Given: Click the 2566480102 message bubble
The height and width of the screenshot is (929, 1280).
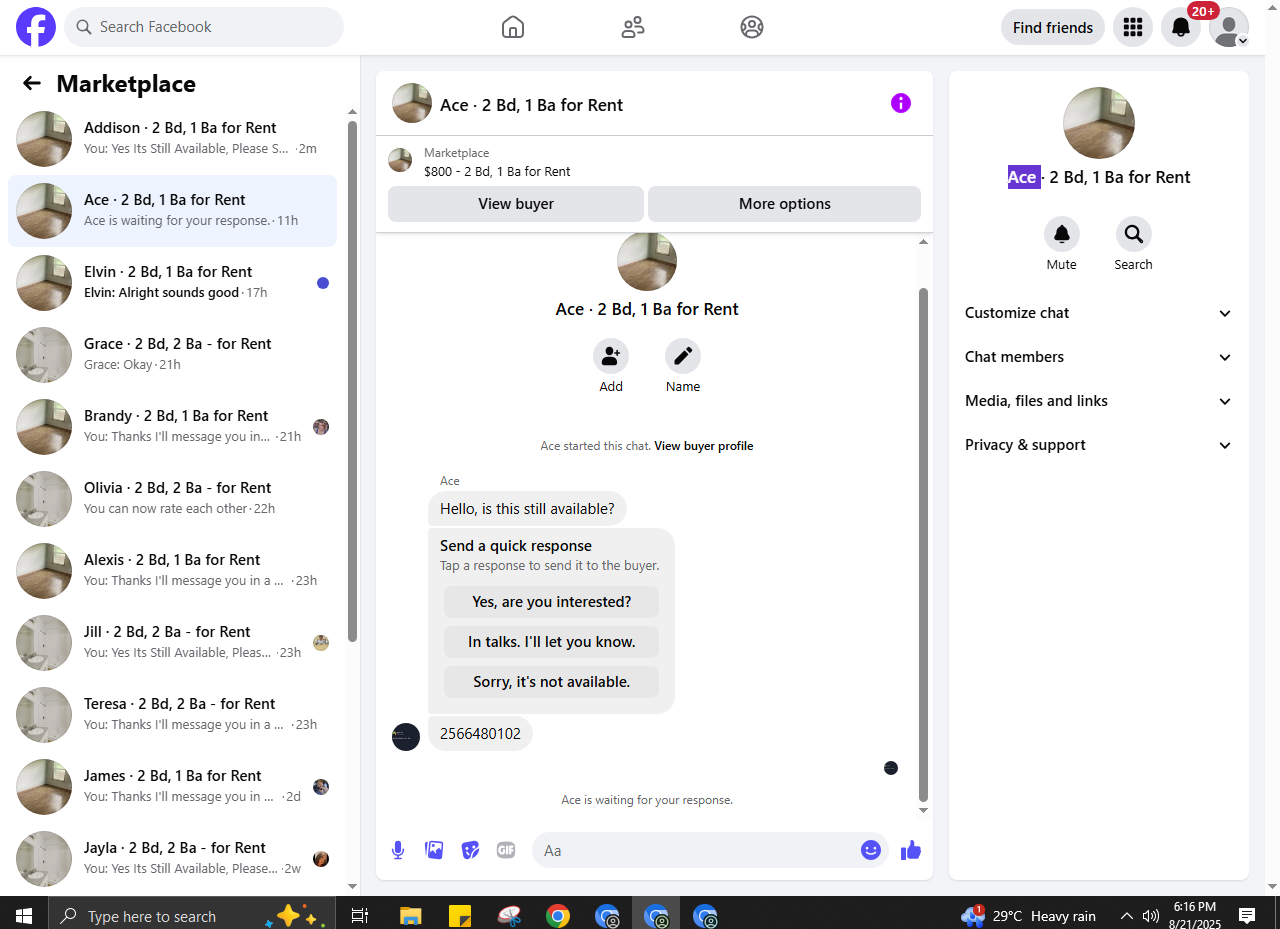Looking at the screenshot, I should 480,734.
